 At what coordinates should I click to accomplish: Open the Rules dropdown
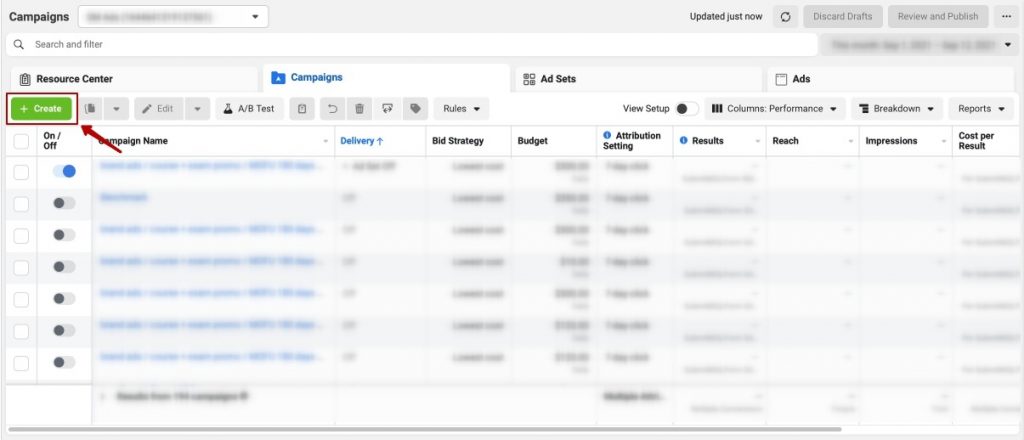click(461, 108)
